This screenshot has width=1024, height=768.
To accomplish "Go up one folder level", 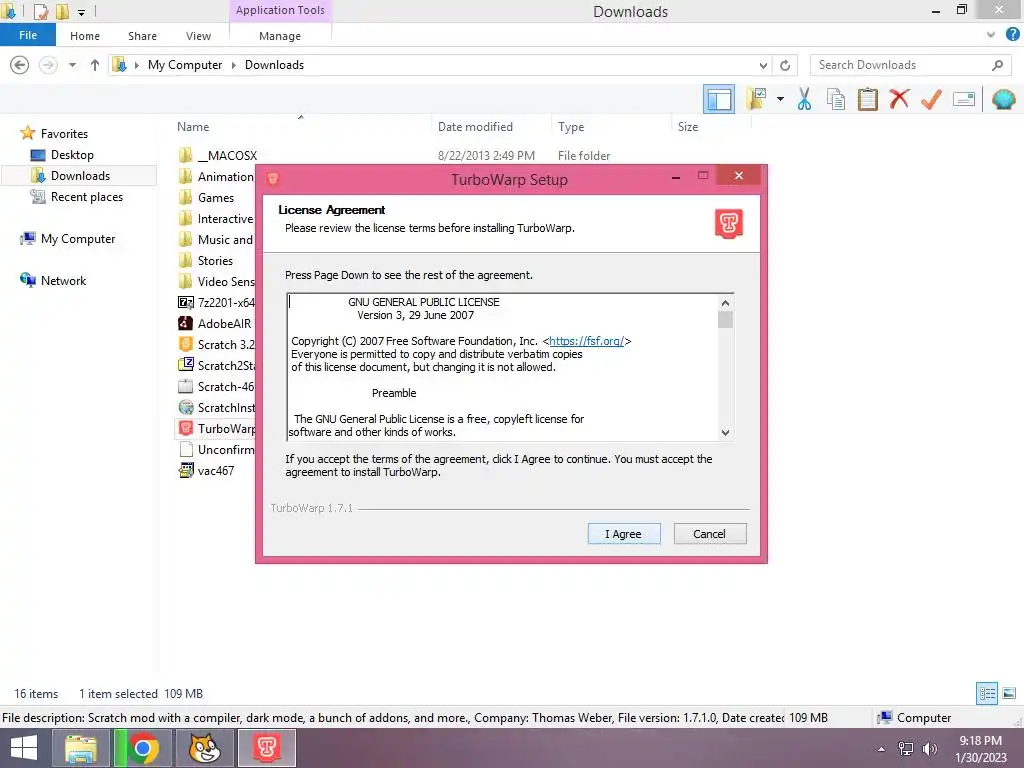I will tap(95, 65).
